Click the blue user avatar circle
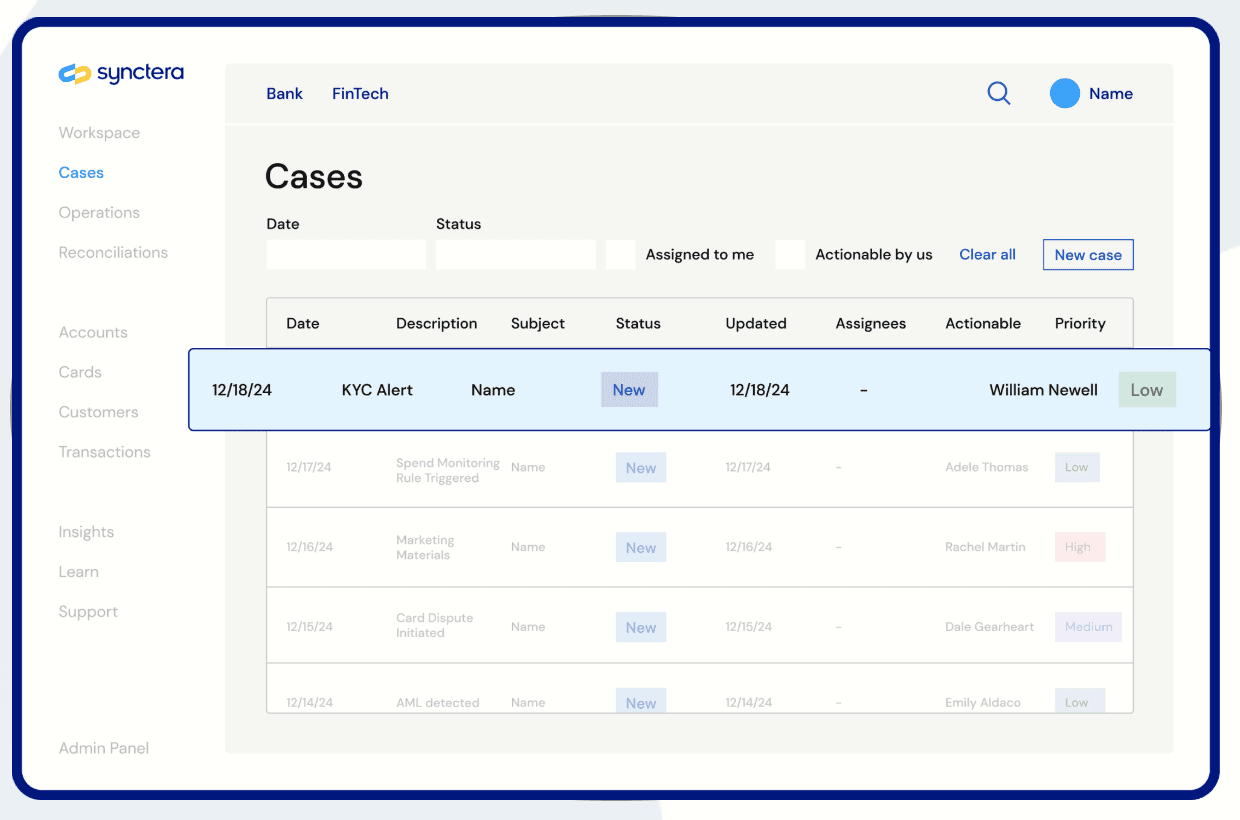Image resolution: width=1240 pixels, height=820 pixels. (1065, 94)
